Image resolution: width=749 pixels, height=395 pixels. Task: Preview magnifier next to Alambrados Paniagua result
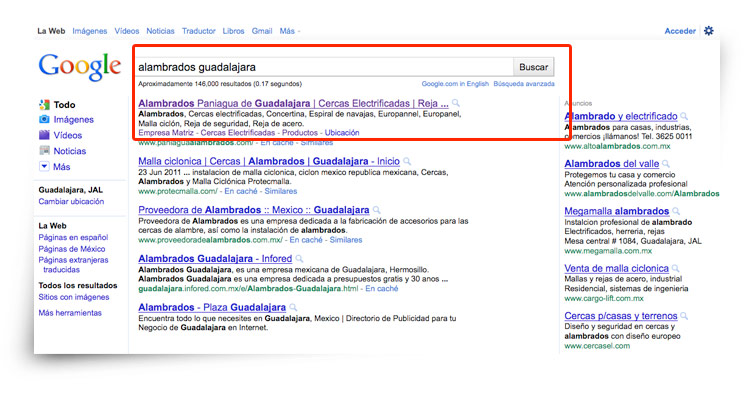[456, 103]
